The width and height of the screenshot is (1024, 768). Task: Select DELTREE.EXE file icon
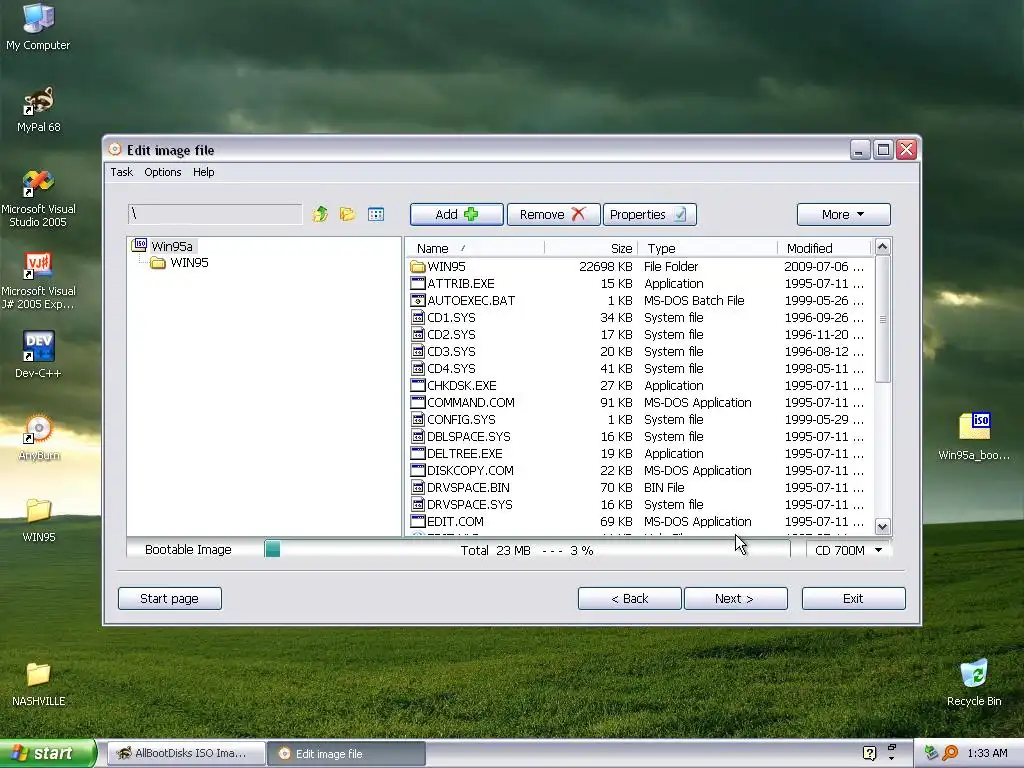[418, 453]
